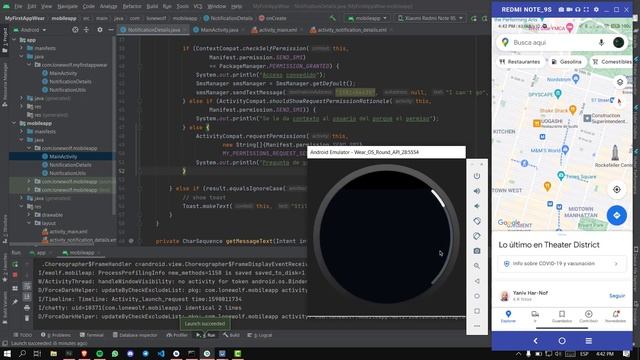Open the Build menu

(152, 7)
